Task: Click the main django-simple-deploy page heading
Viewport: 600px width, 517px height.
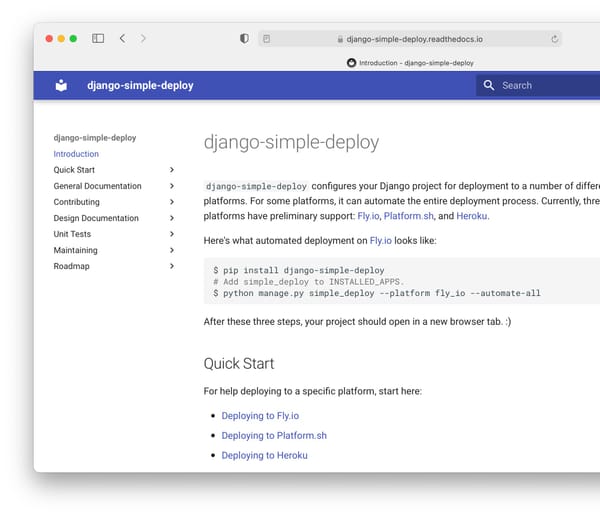Action: [291, 142]
